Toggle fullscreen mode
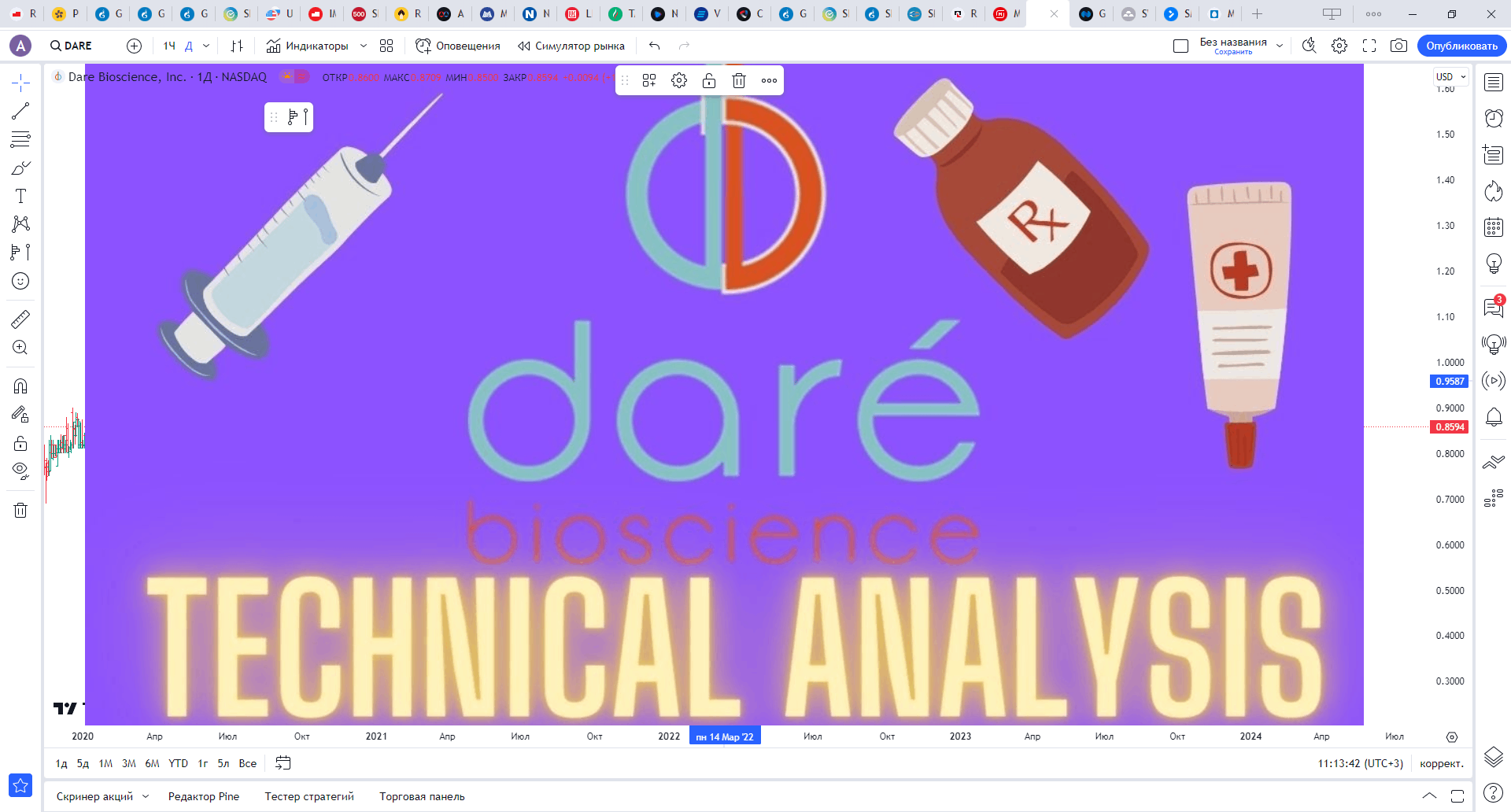Image resolution: width=1511 pixels, height=812 pixels. pyautogui.click(x=1369, y=46)
